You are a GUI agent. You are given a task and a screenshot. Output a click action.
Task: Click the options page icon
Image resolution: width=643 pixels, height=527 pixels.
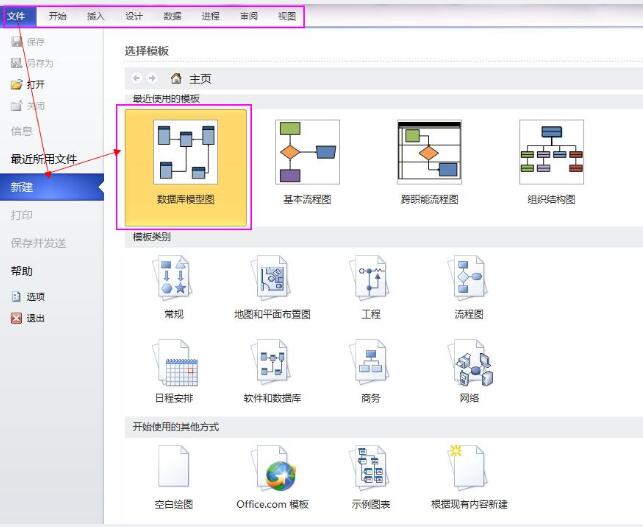point(16,297)
